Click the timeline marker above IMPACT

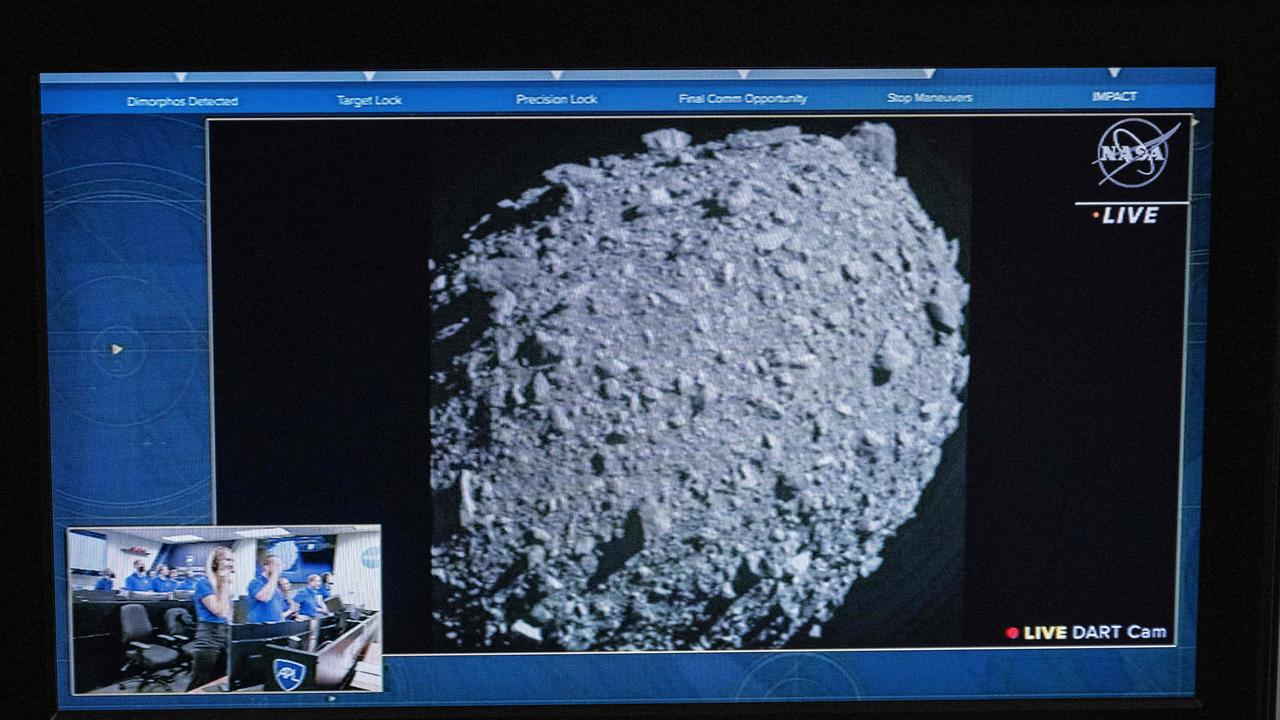[x=1114, y=72]
